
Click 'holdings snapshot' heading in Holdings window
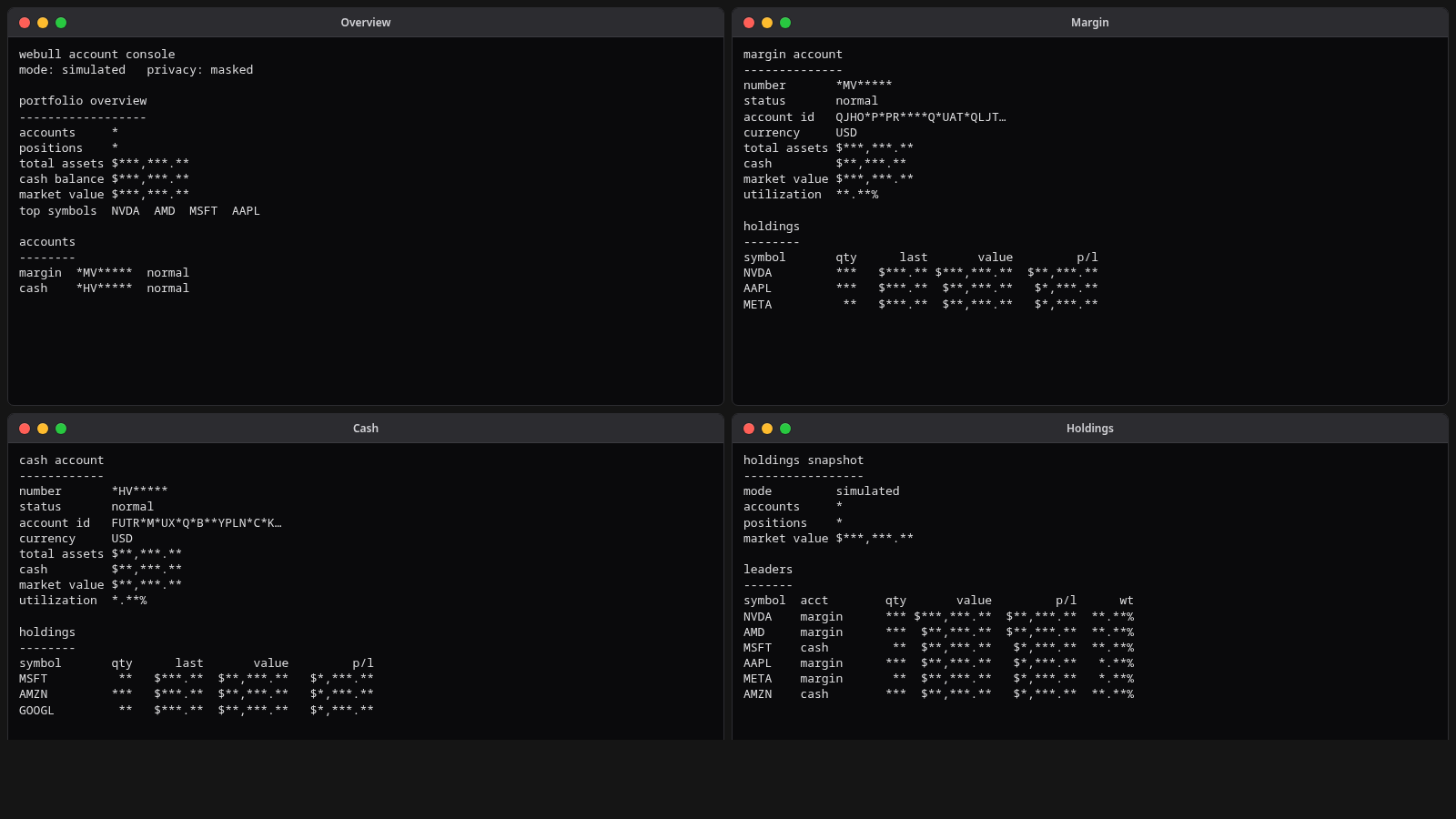804,460
